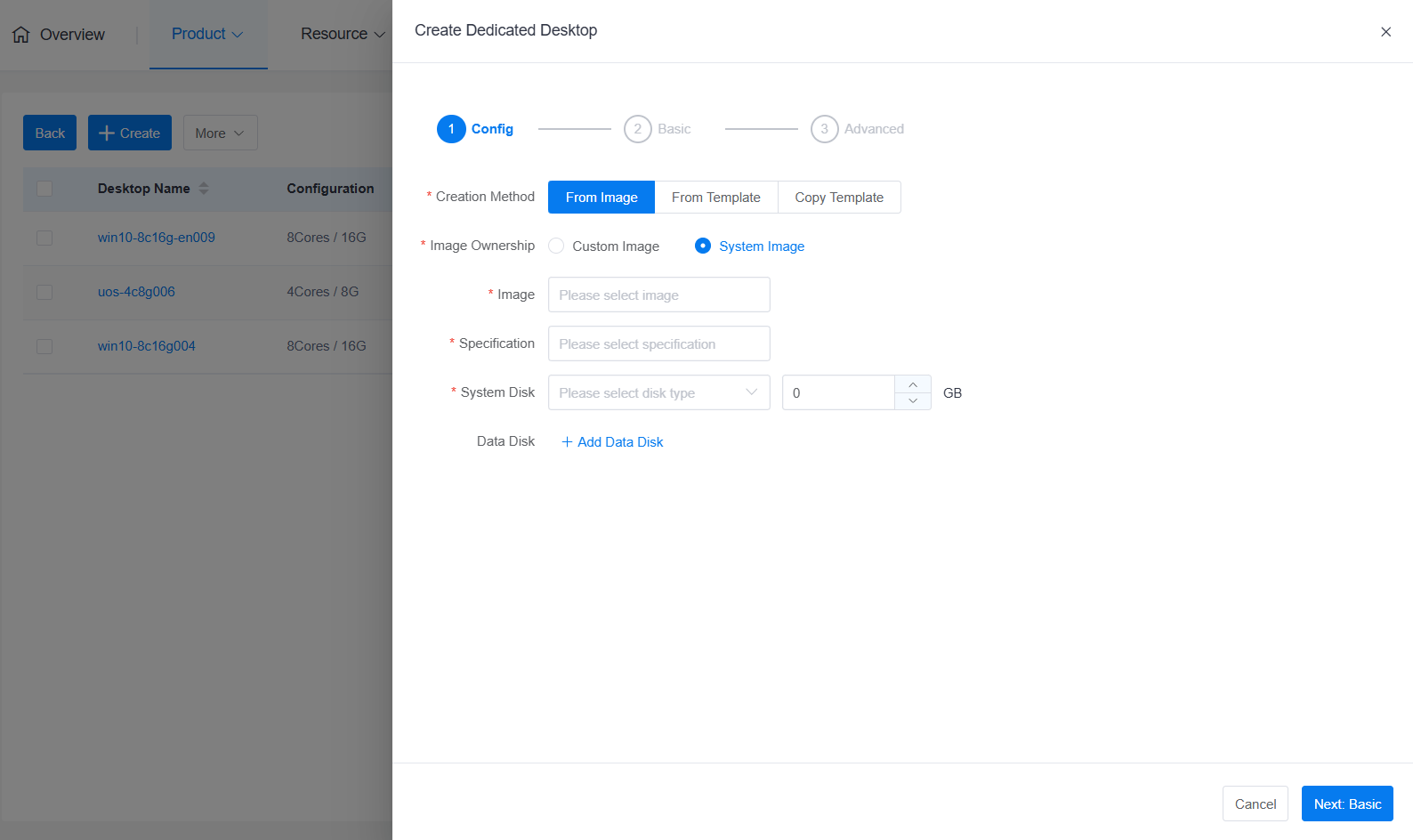The height and width of the screenshot is (840, 1413).
Task: Click step 3 Advanced circle indicator
Action: click(x=824, y=129)
